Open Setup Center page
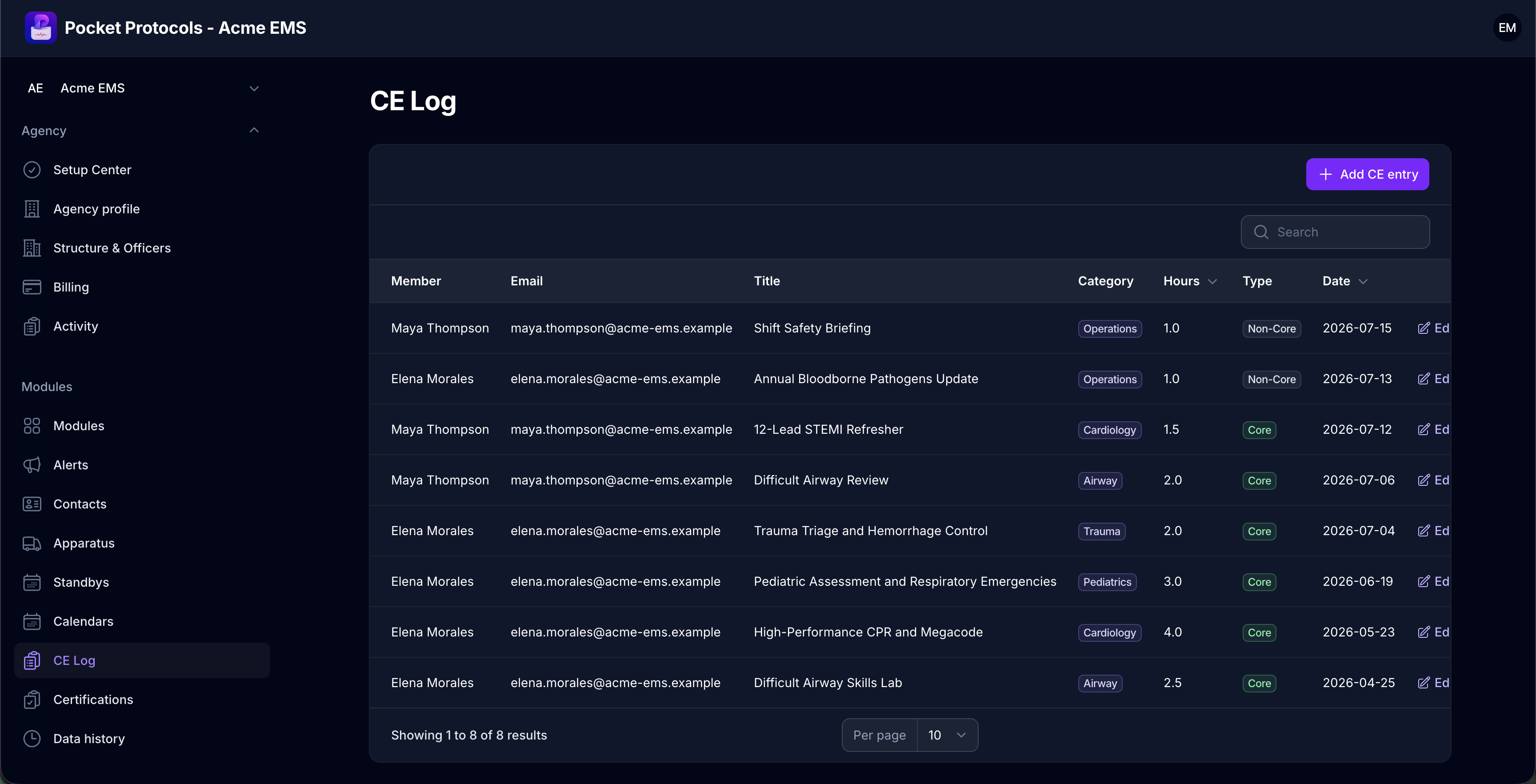The height and width of the screenshot is (784, 1536). pyautogui.click(x=142, y=170)
